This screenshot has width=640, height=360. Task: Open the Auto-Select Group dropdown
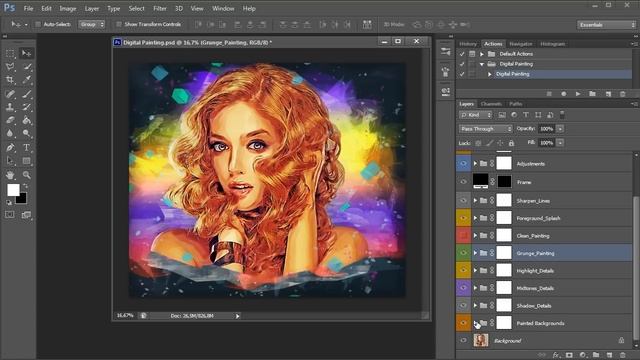click(x=91, y=24)
